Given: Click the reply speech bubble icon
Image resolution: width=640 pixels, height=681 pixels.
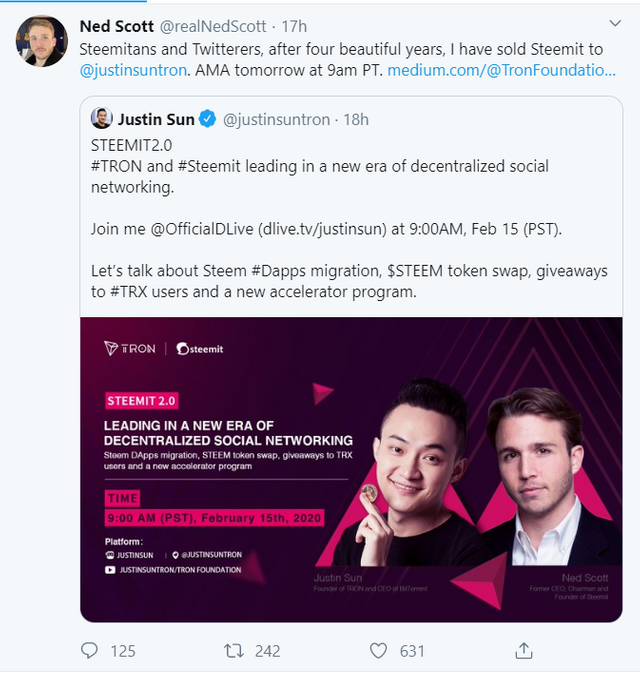Looking at the screenshot, I should click(x=90, y=651).
